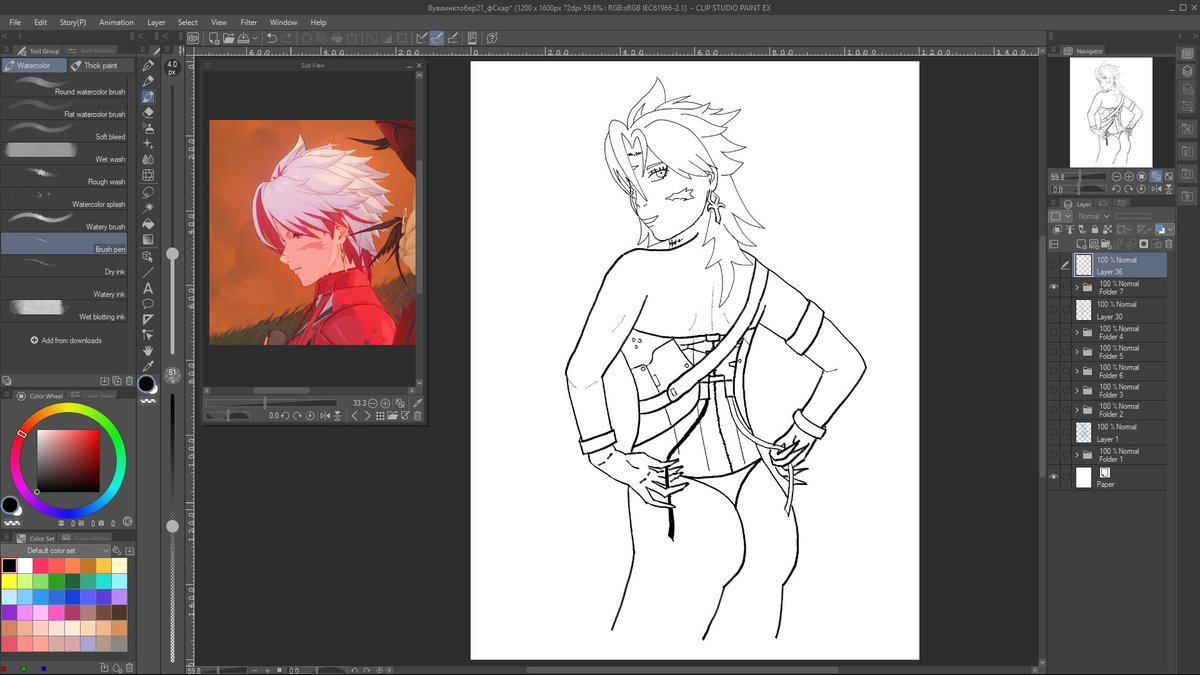Select the Hand move tool
The width and height of the screenshot is (1200, 675).
[x=148, y=351]
